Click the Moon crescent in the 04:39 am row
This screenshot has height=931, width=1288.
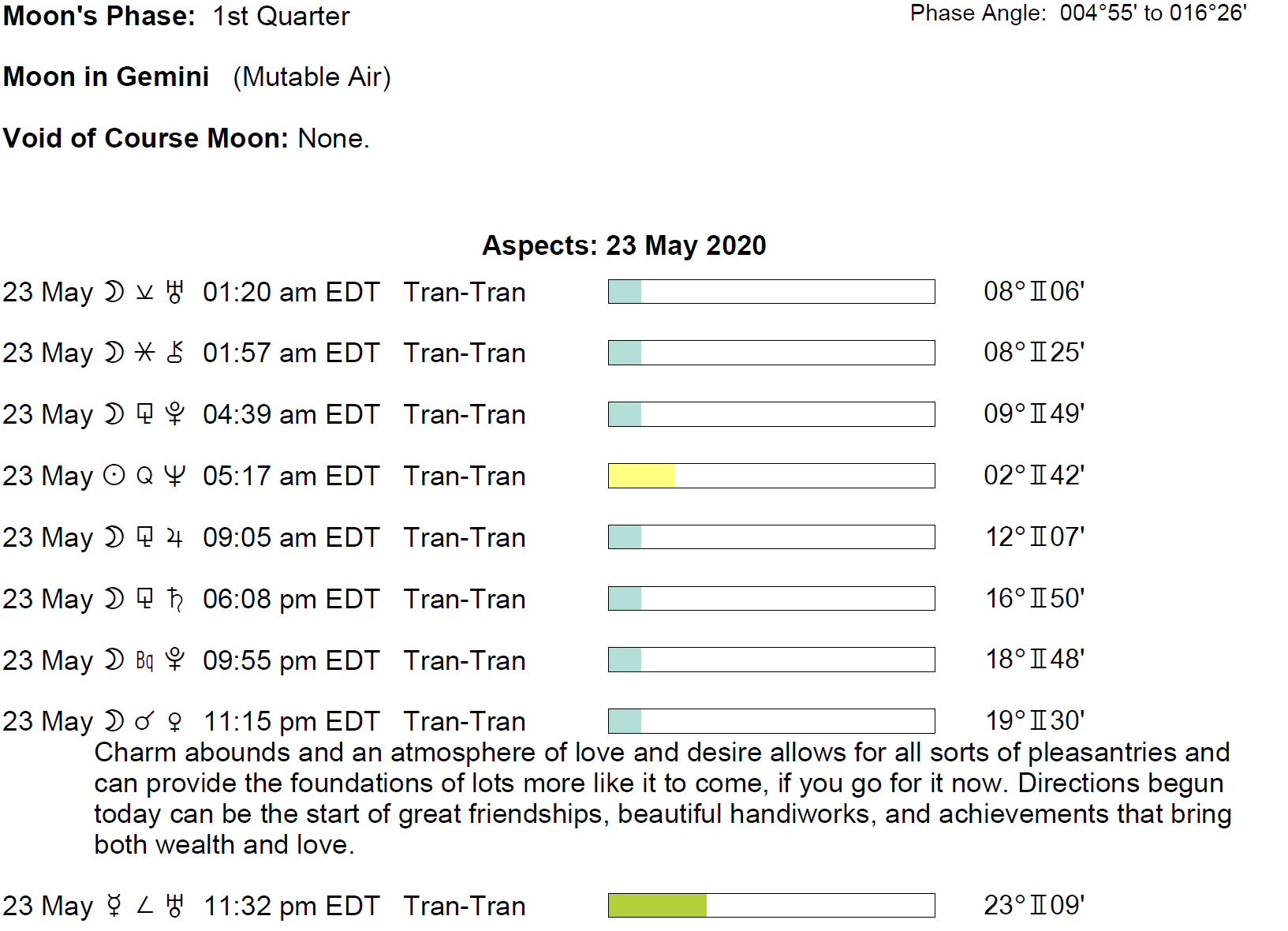point(114,415)
